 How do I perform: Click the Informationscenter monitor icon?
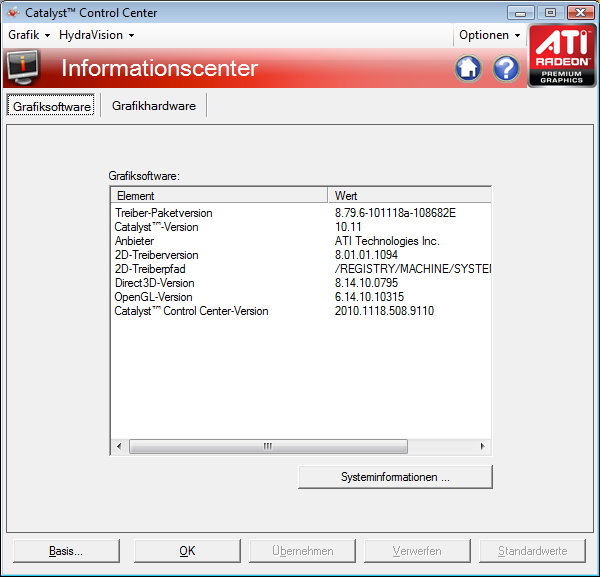pos(23,68)
